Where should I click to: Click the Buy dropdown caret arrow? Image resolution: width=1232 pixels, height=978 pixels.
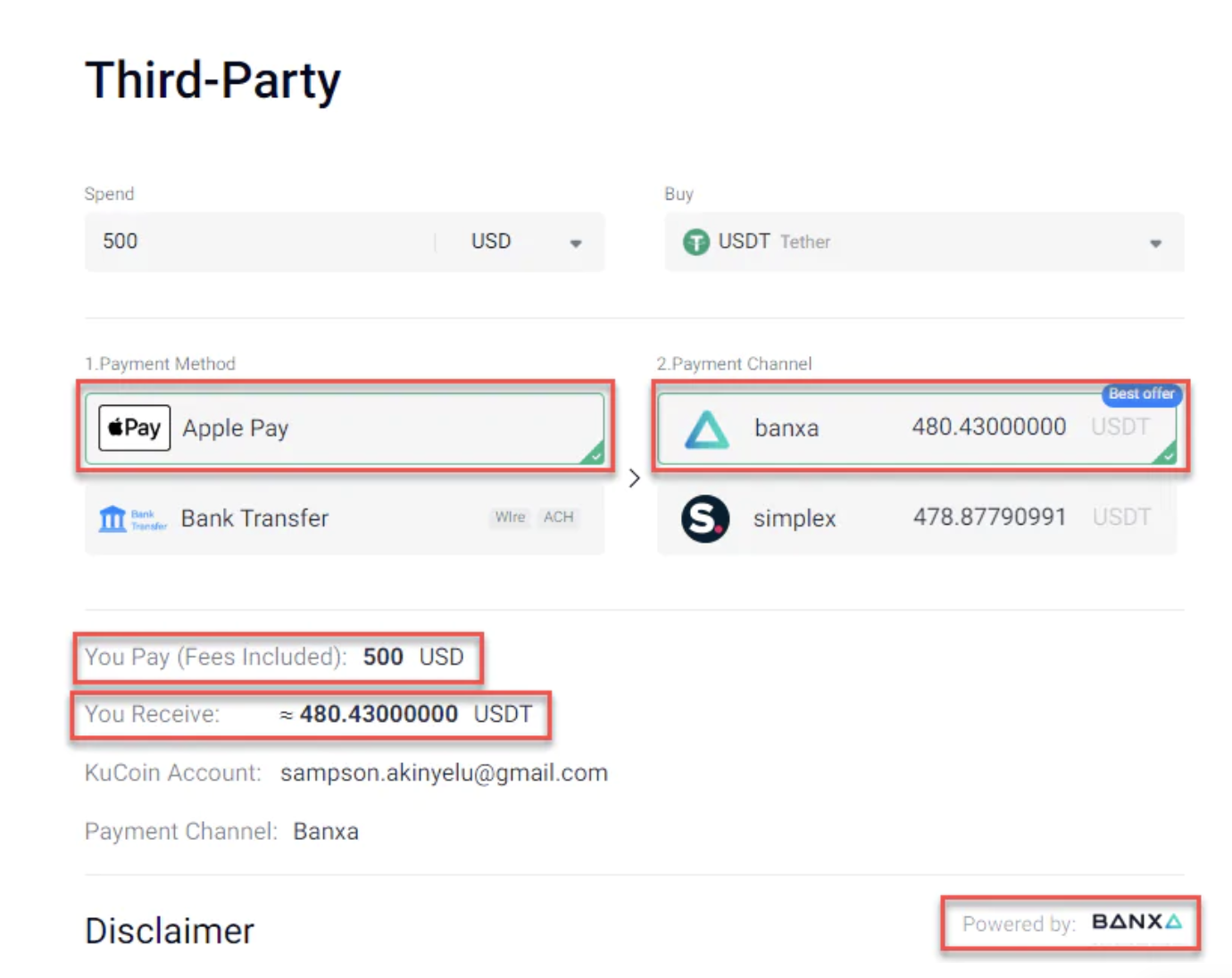pyautogui.click(x=1155, y=243)
